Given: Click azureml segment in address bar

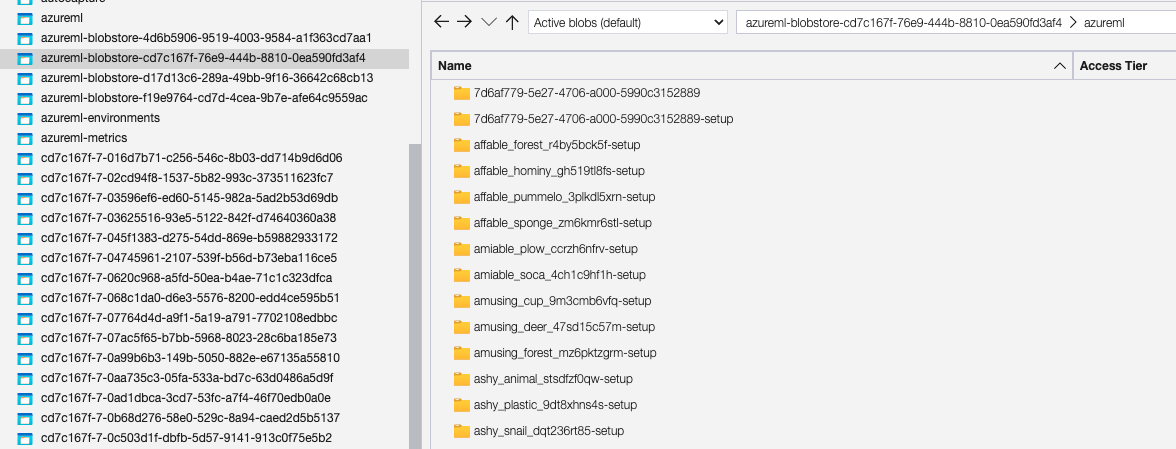Looking at the screenshot, I should [x=1104, y=22].
